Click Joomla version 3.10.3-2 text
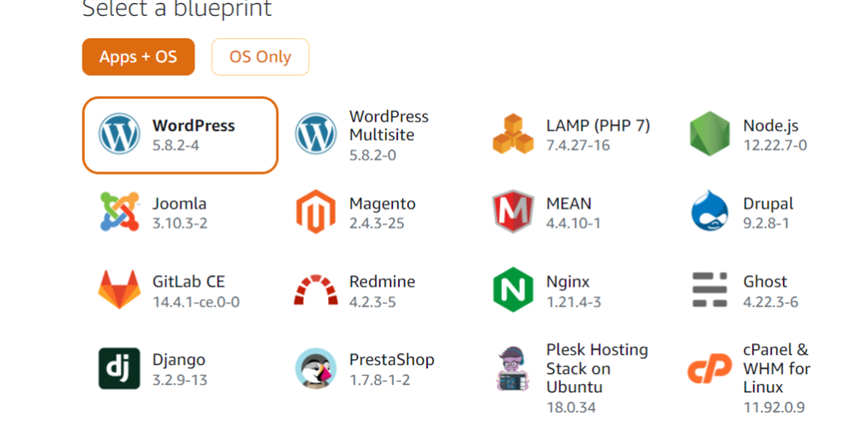Screen dimensions: 850x439 point(179,223)
